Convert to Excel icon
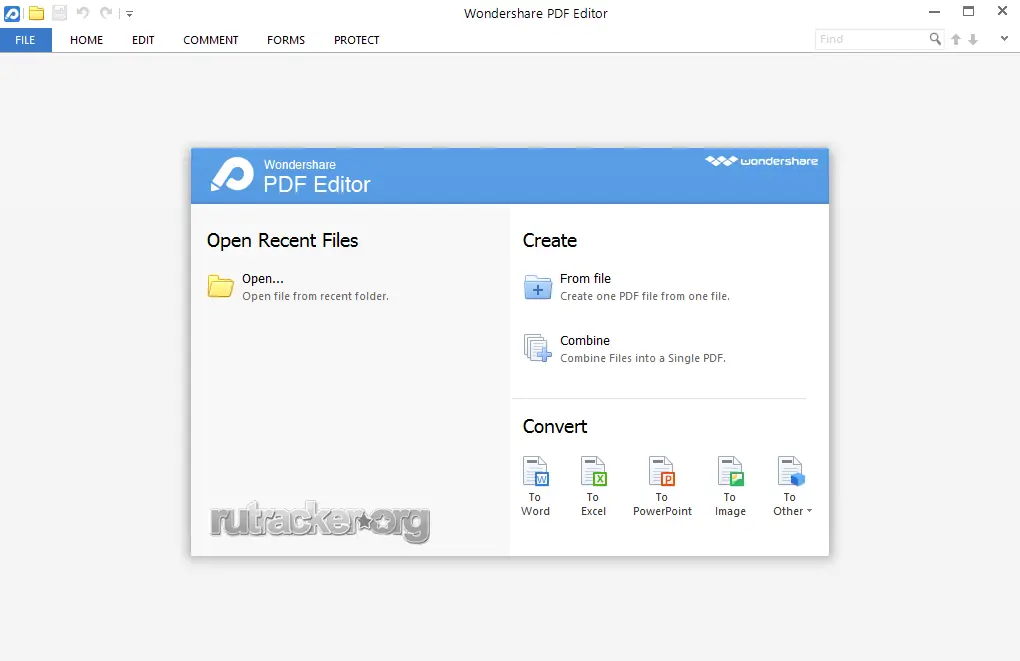The height and width of the screenshot is (661, 1020). point(593,471)
